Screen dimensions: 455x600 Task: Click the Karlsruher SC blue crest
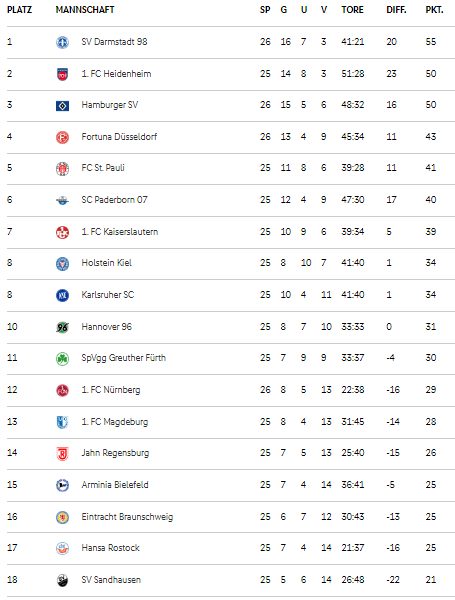tap(62, 295)
